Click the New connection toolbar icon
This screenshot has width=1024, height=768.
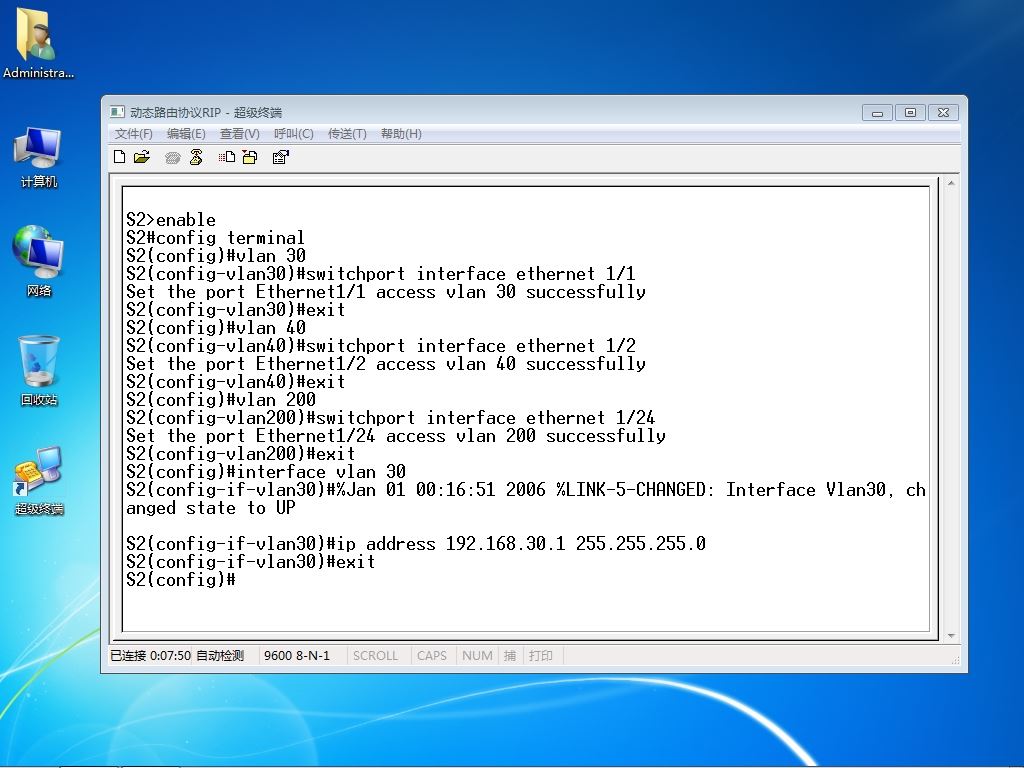[x=120, y=157]
